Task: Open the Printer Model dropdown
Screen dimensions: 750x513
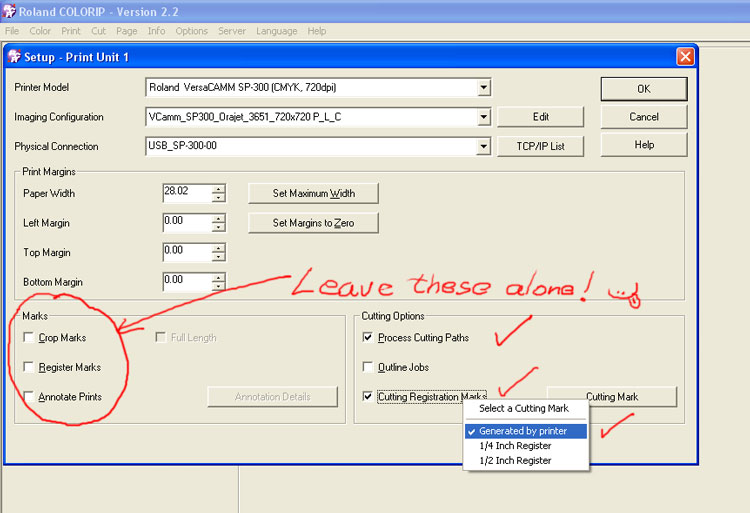Action: (484, 87)
